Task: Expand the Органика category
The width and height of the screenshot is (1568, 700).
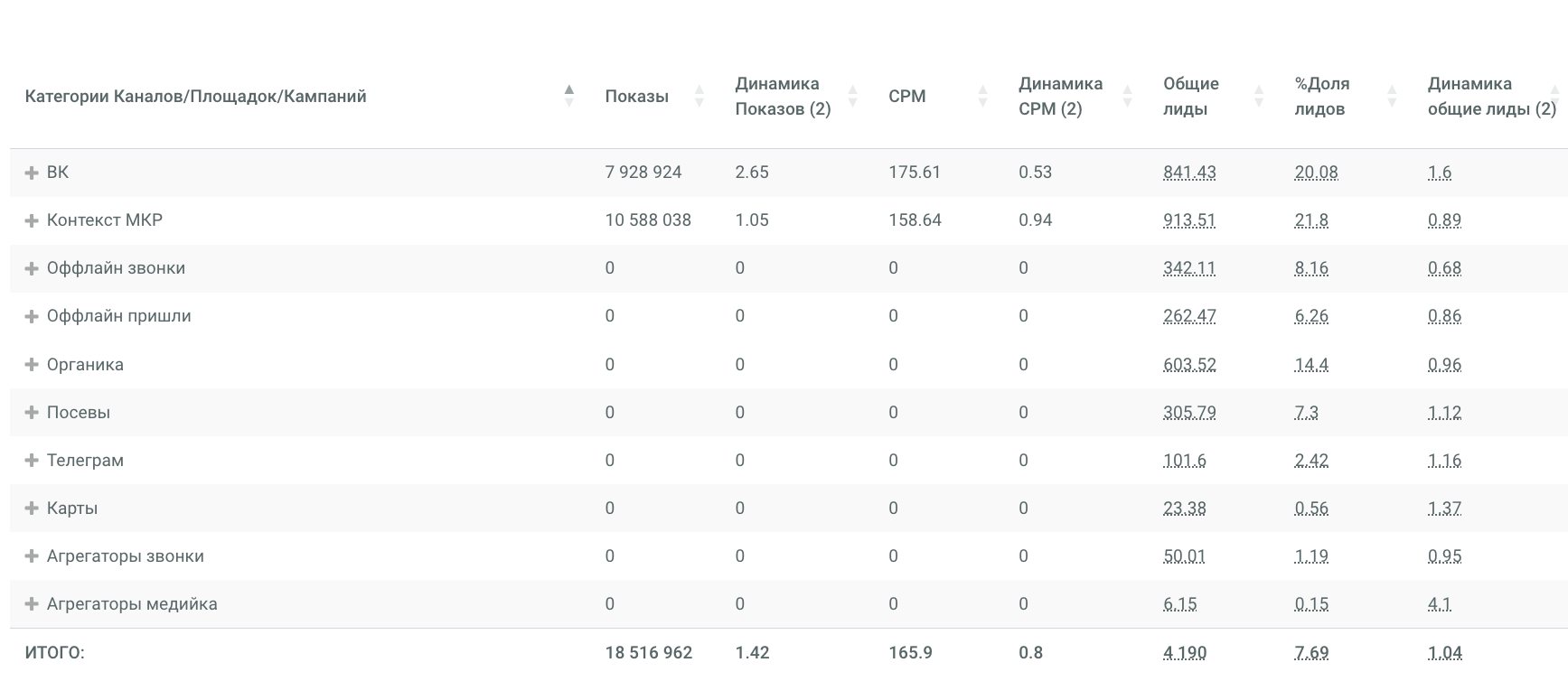Action: pos(32,364)
